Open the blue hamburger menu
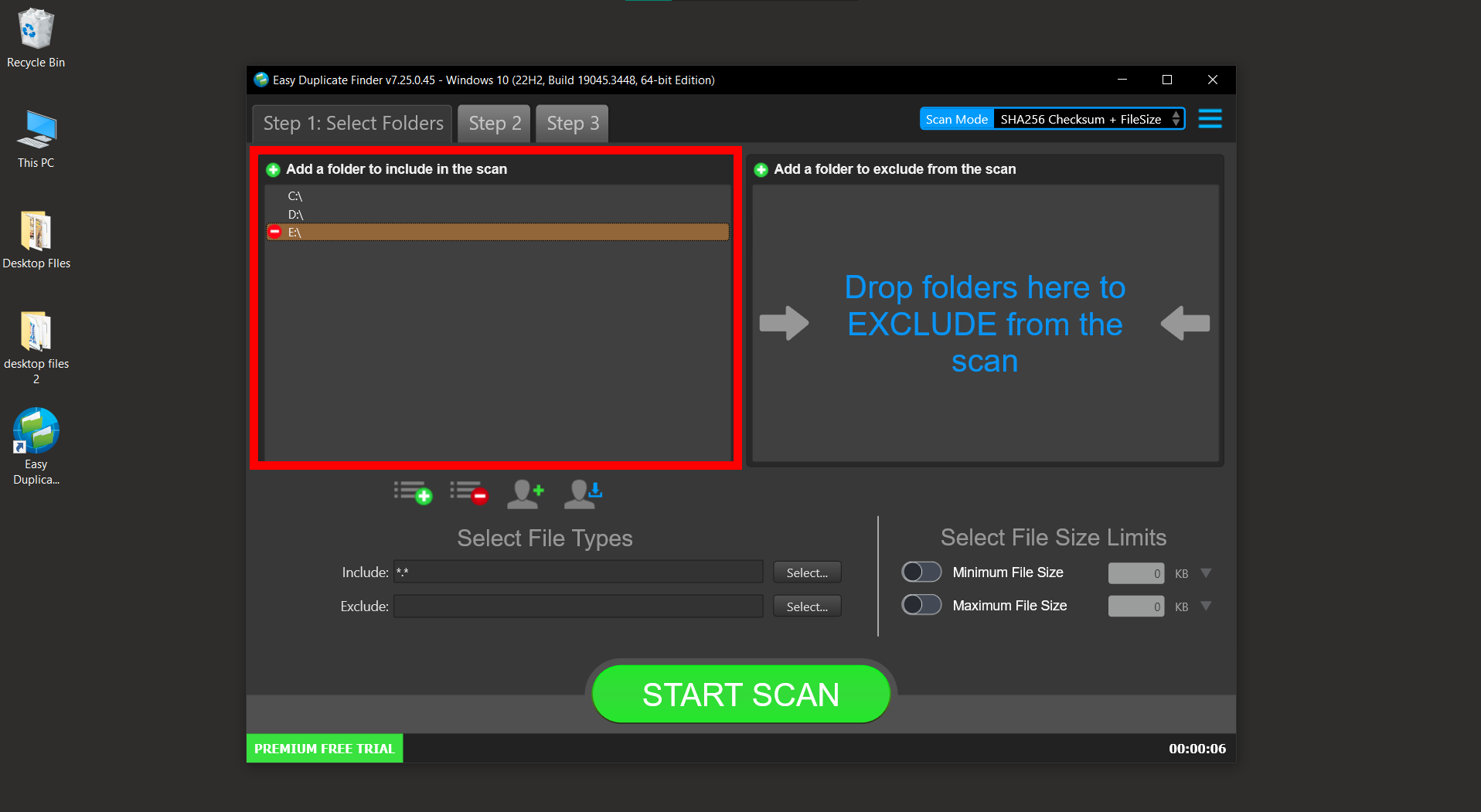This screenshot has height=812, width=1481. 1210,119
